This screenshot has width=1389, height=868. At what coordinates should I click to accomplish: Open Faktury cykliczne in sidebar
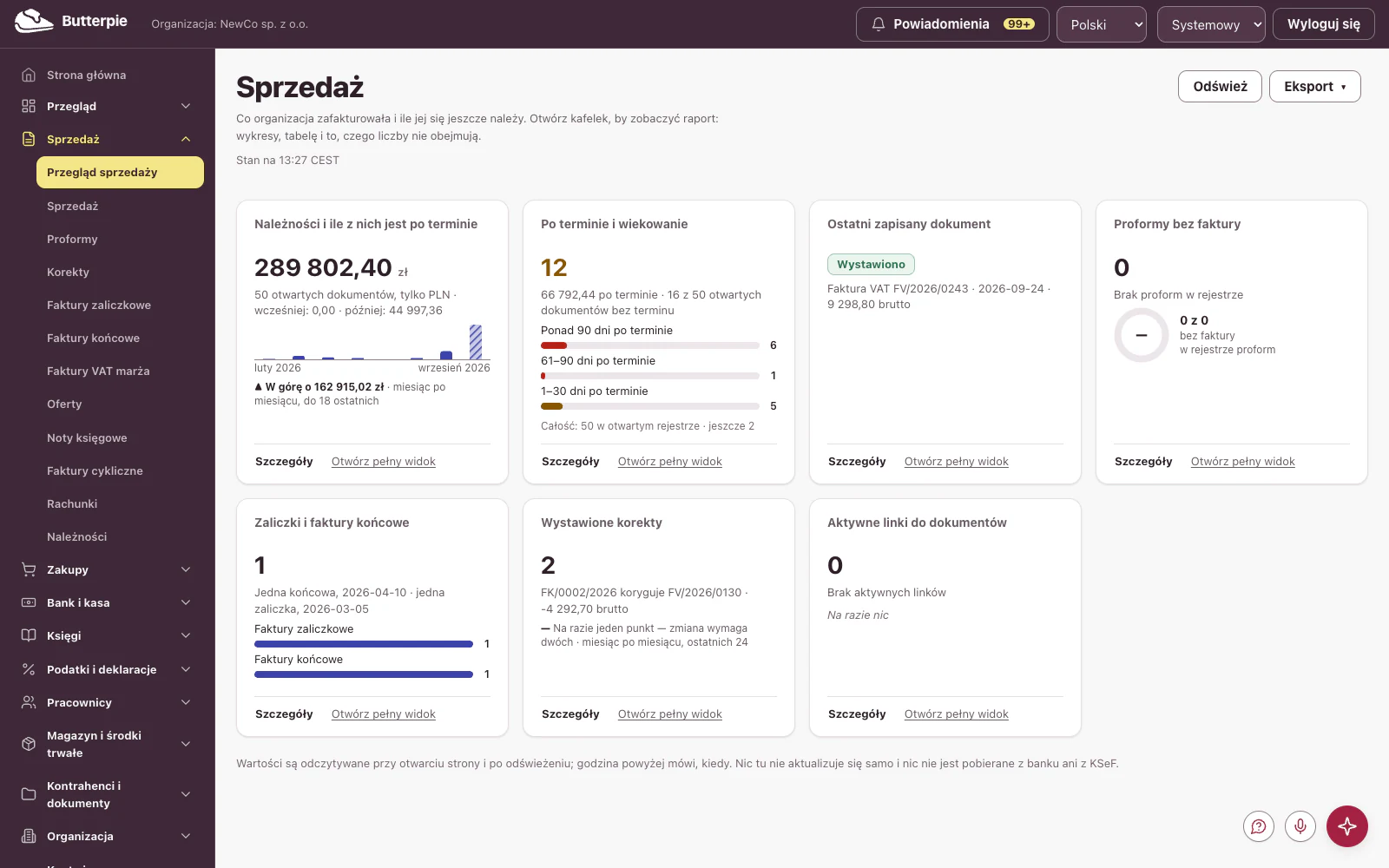120,470
